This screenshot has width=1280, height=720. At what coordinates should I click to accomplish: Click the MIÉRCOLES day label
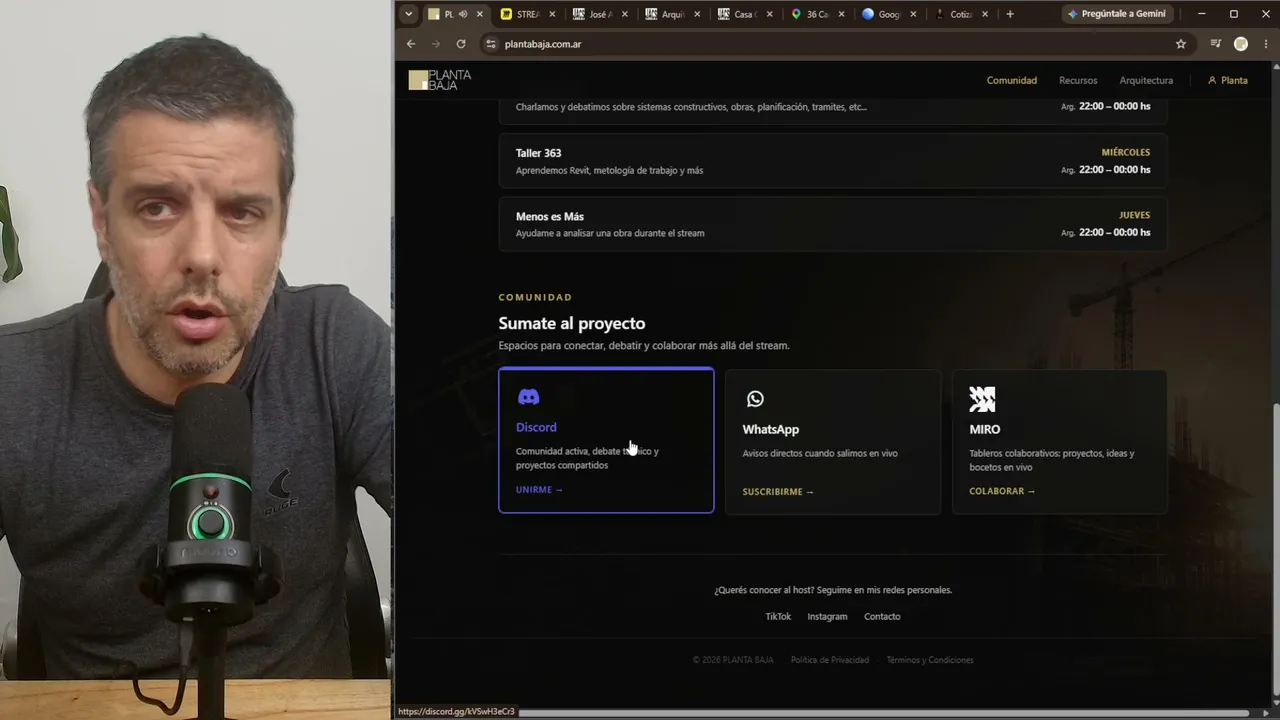[1126, 152]
